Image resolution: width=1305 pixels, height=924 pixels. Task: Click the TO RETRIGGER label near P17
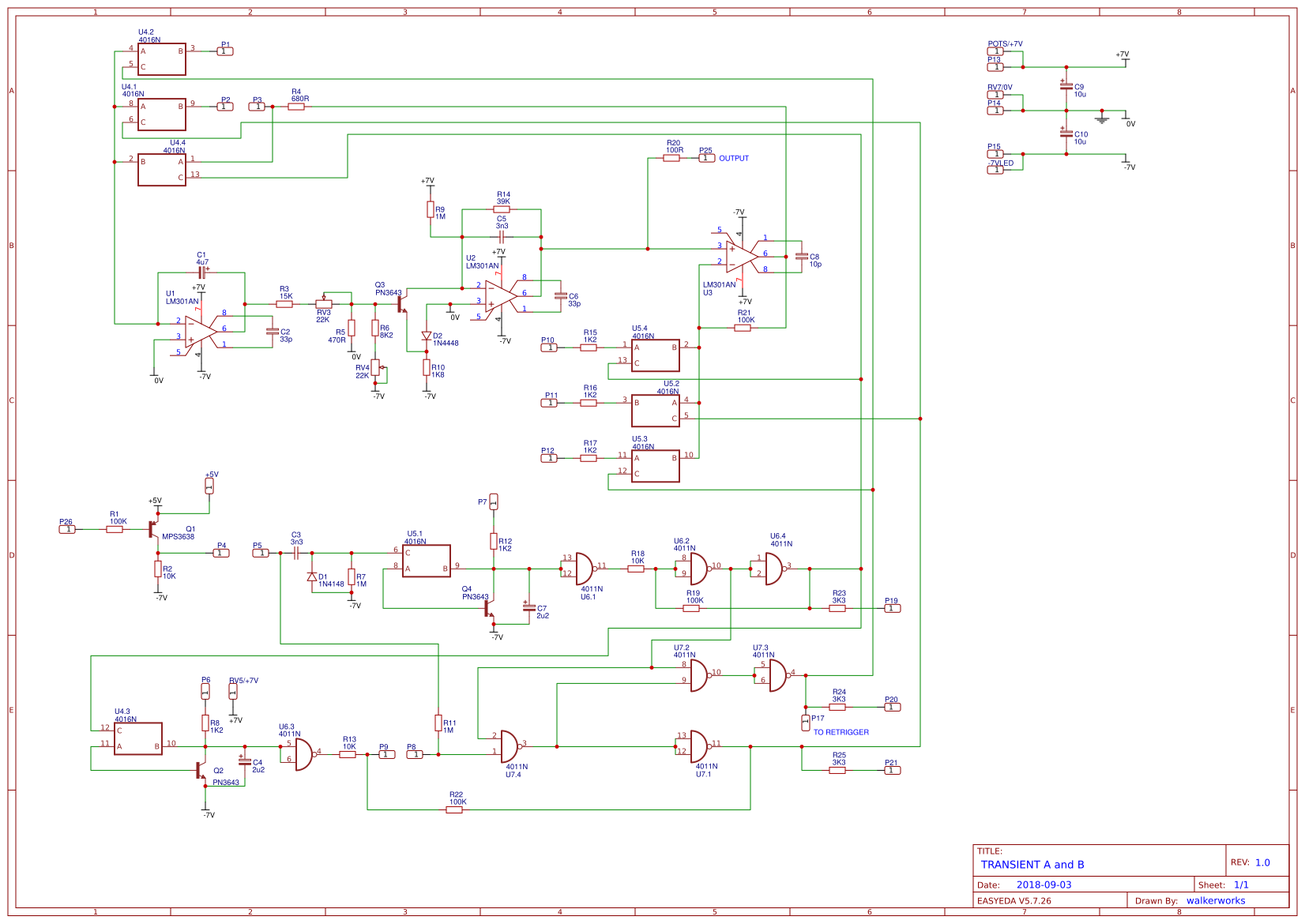tap(841, 732)
